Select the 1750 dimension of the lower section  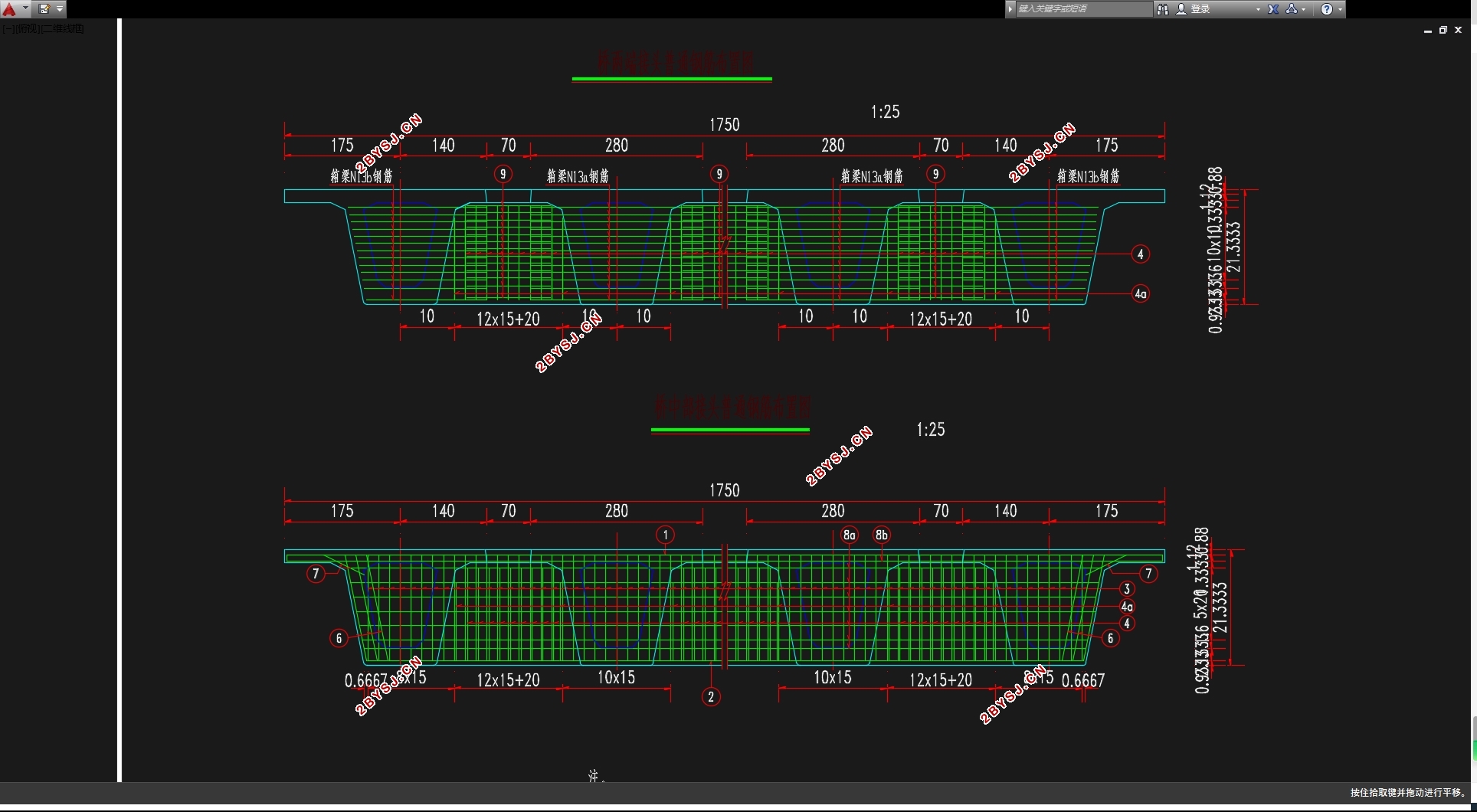[x=725, y=490]
